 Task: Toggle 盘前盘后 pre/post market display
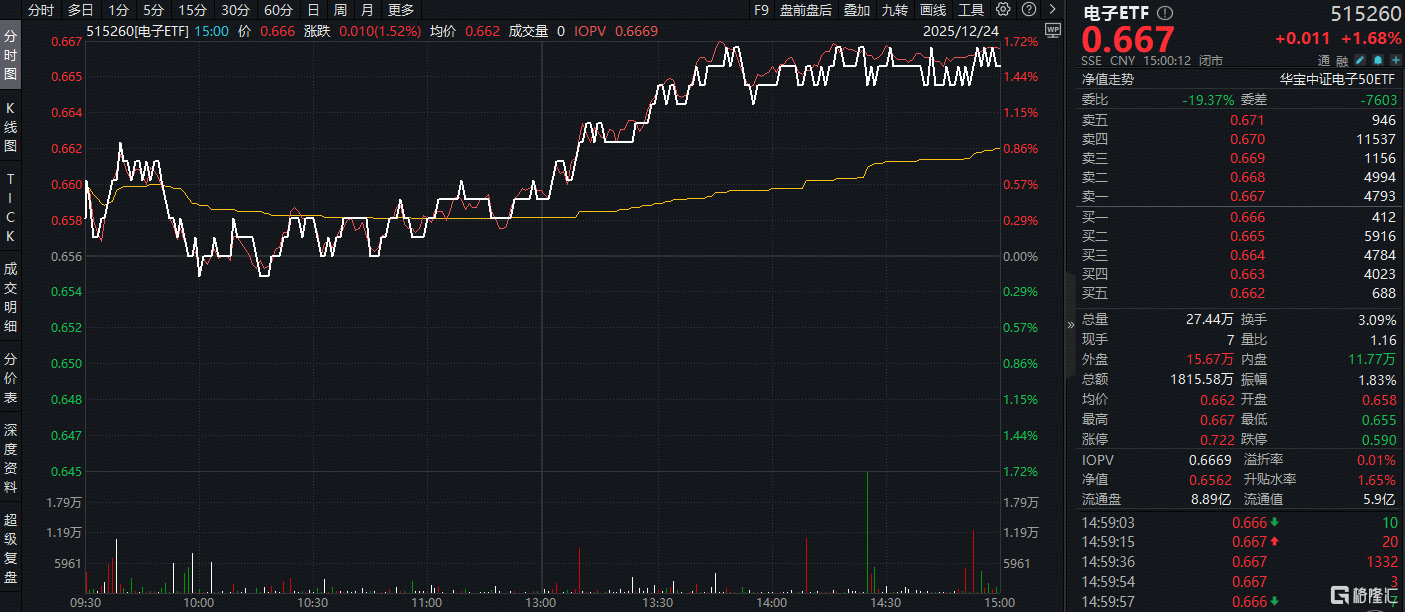pos(805,10)
